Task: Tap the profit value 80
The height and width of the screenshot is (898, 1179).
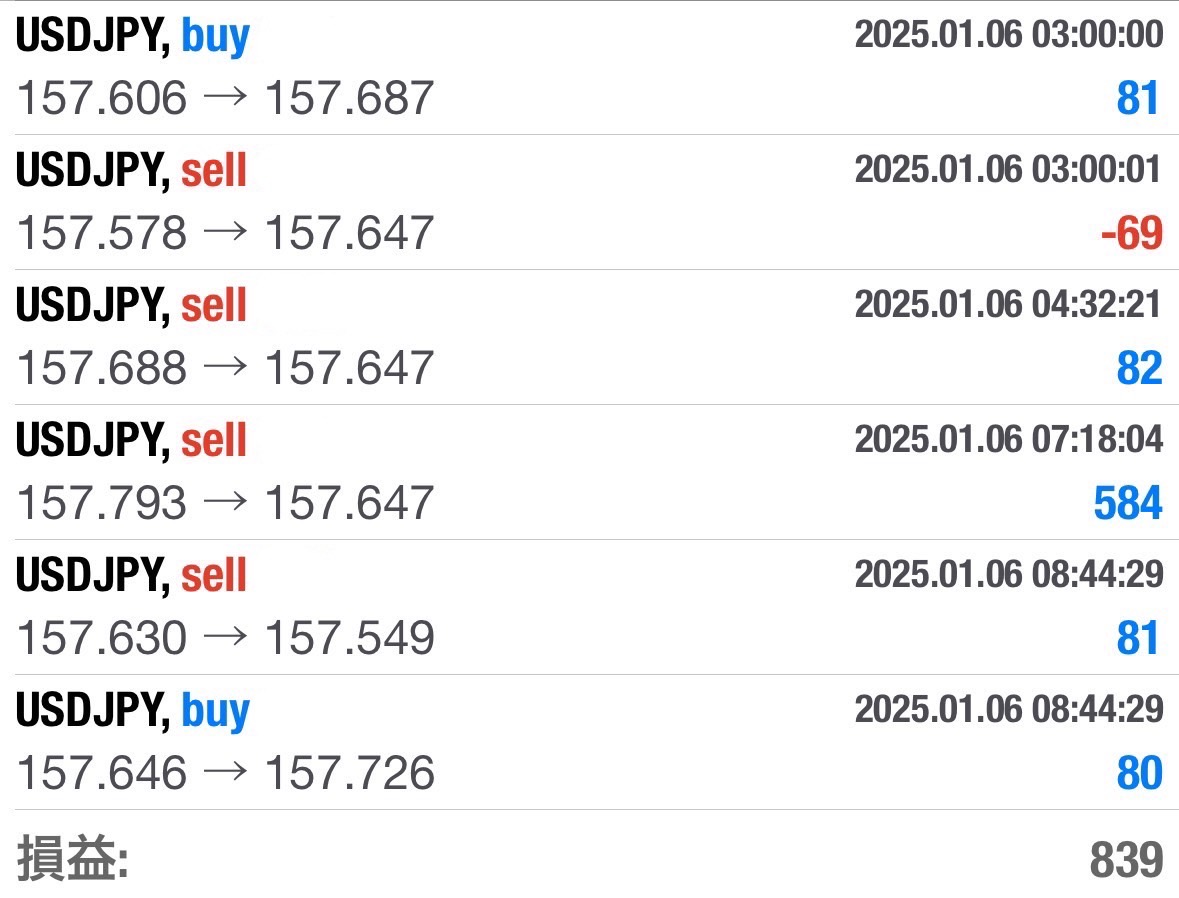Action: [x=1139, y=773]
